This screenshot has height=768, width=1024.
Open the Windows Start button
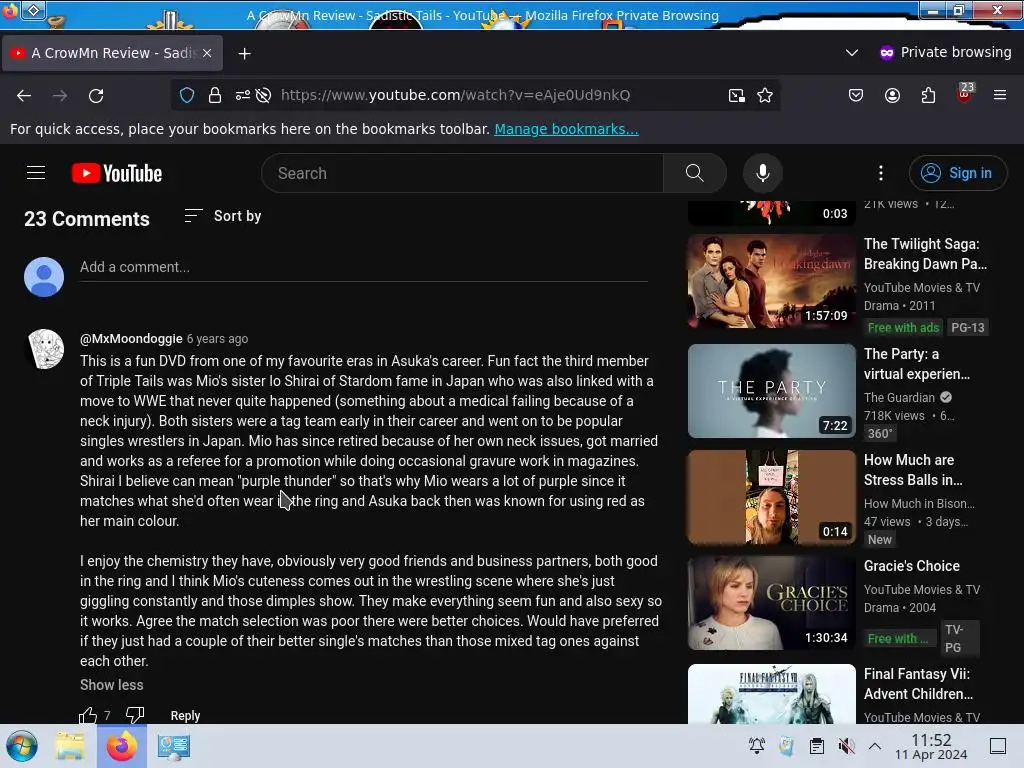(22, 746)
